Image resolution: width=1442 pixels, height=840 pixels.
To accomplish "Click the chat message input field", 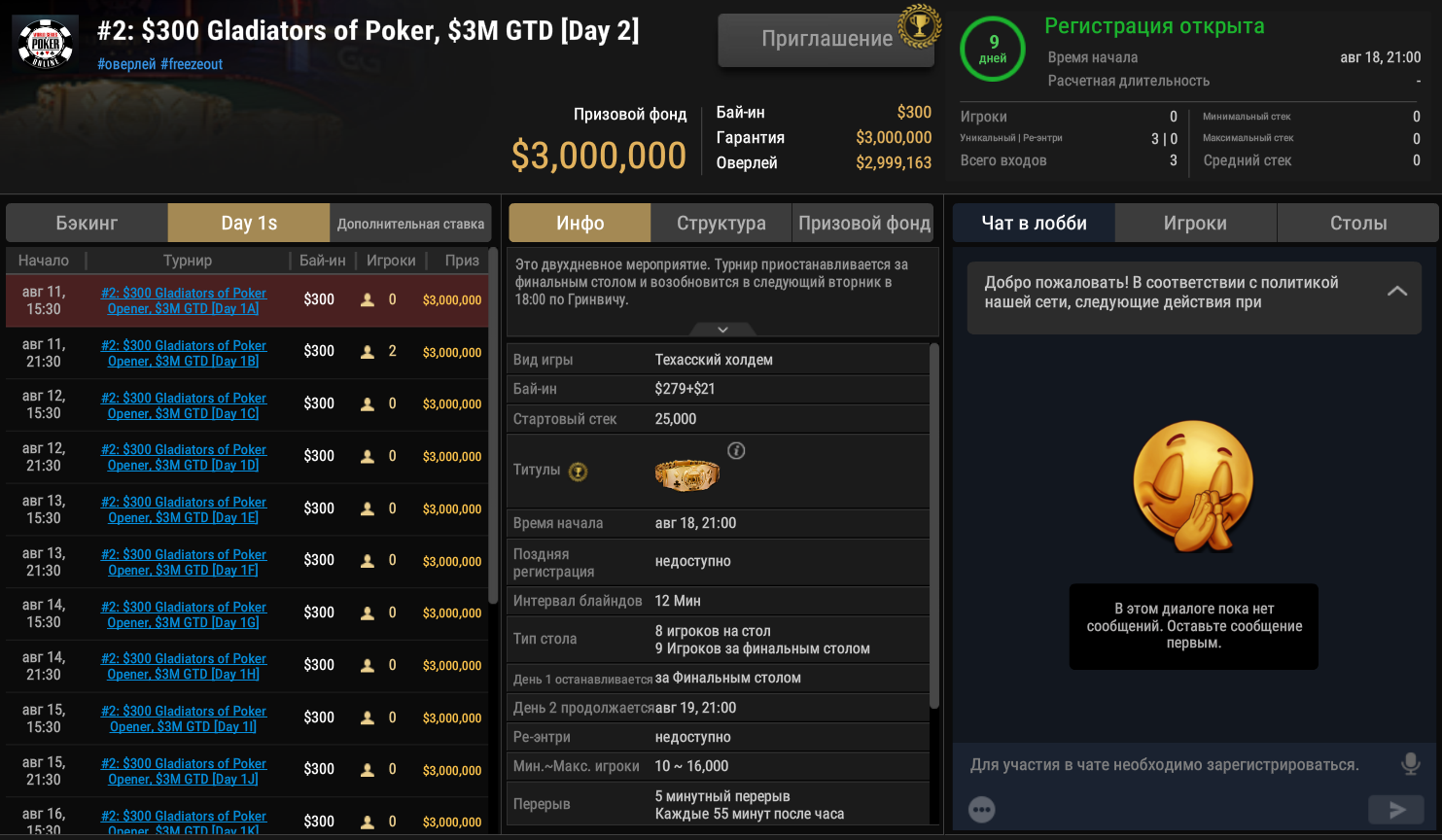I will (x=1165, y=765).
